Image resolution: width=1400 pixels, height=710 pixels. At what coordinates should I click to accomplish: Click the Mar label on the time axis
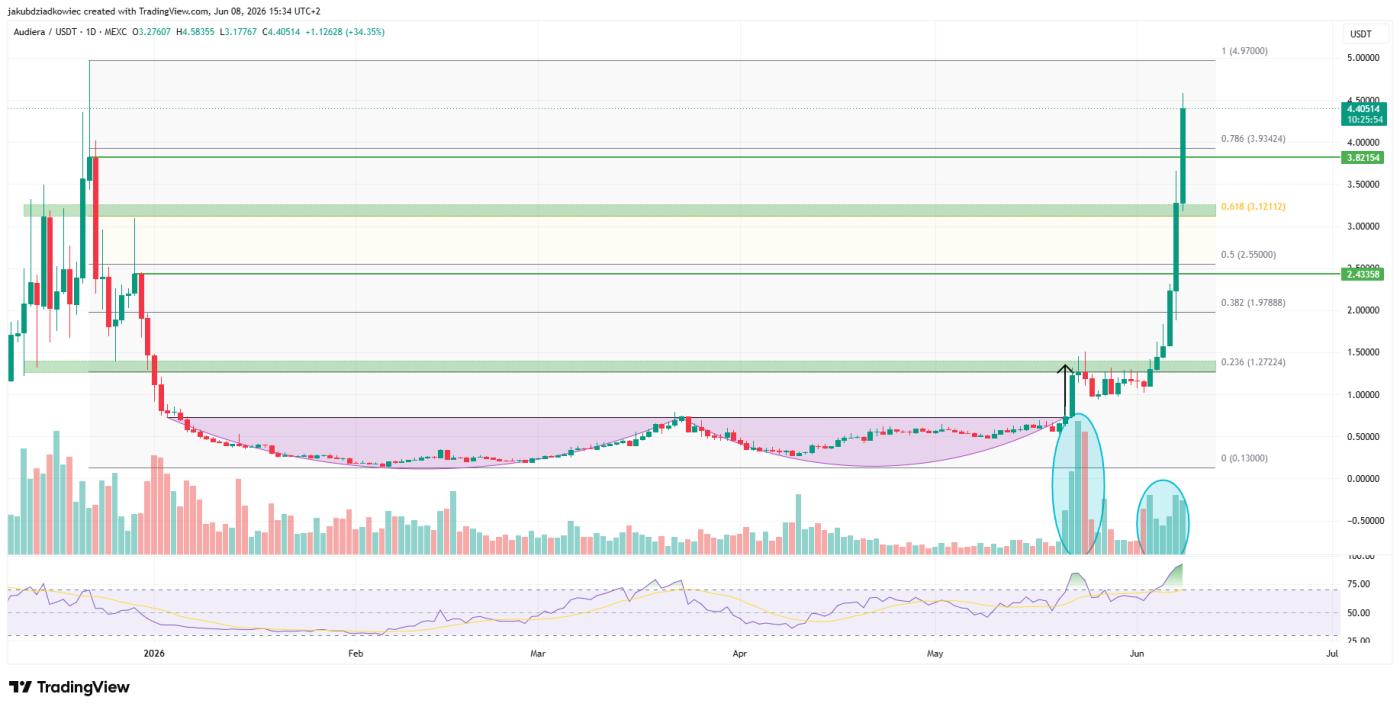click(x=538, y=654)
